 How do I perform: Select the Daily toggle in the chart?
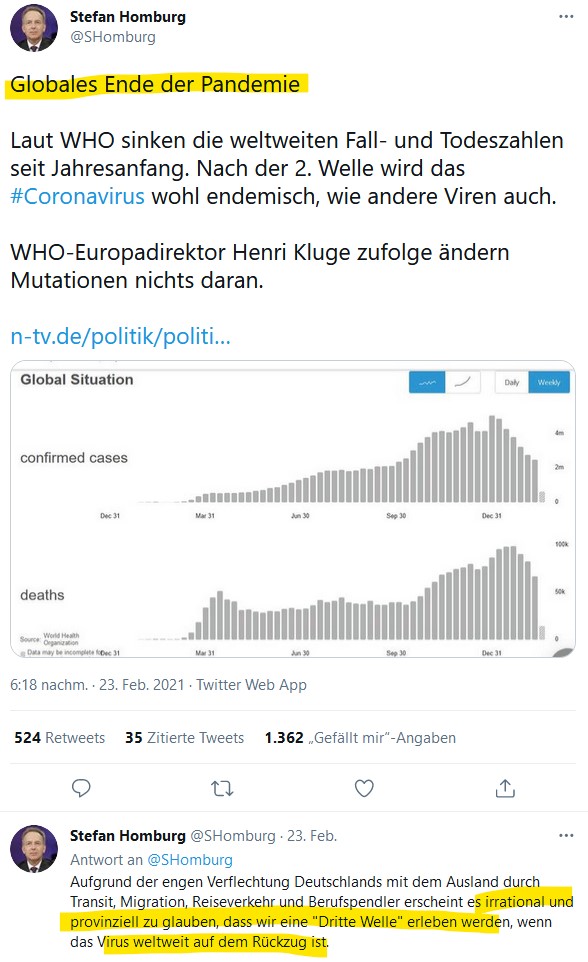coord(512,382)
